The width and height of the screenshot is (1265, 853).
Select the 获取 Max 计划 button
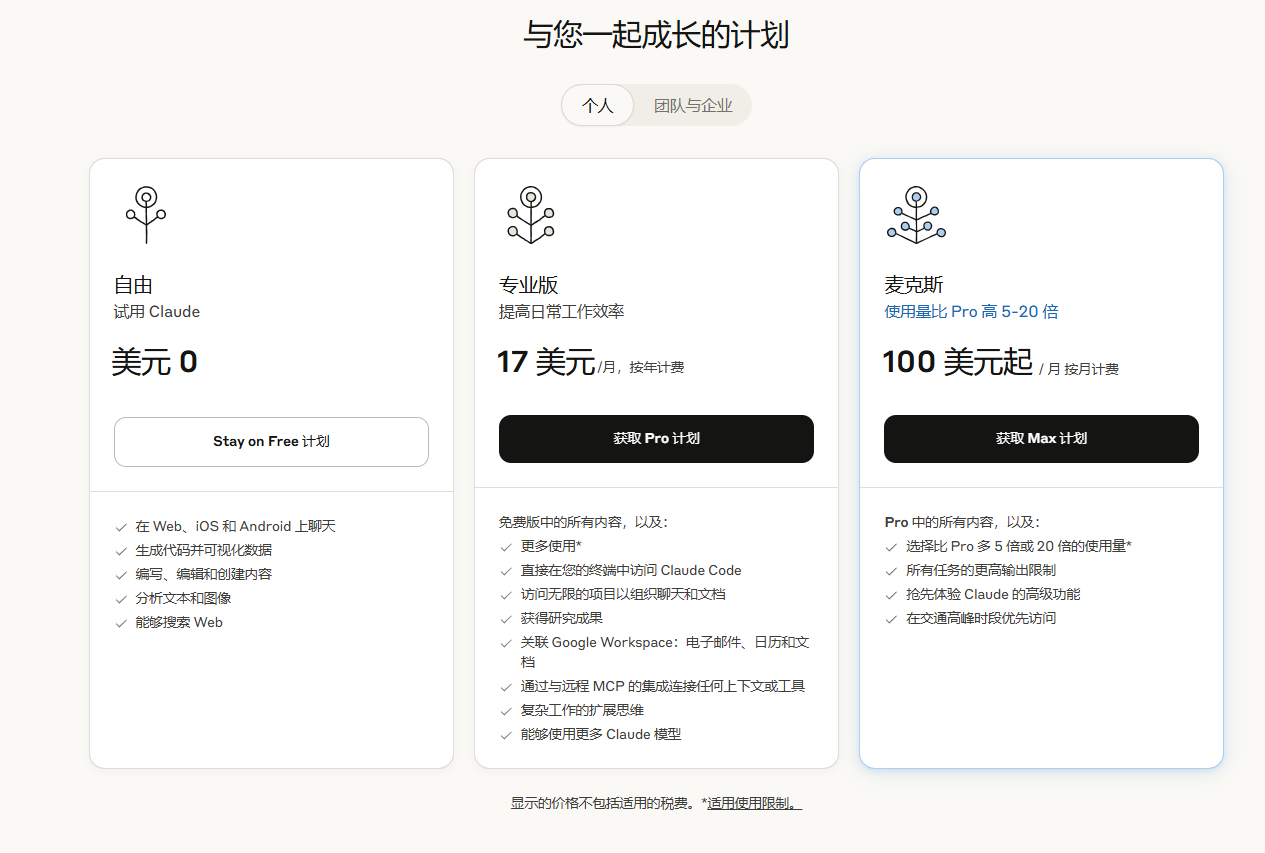[x=1041, y=439]
